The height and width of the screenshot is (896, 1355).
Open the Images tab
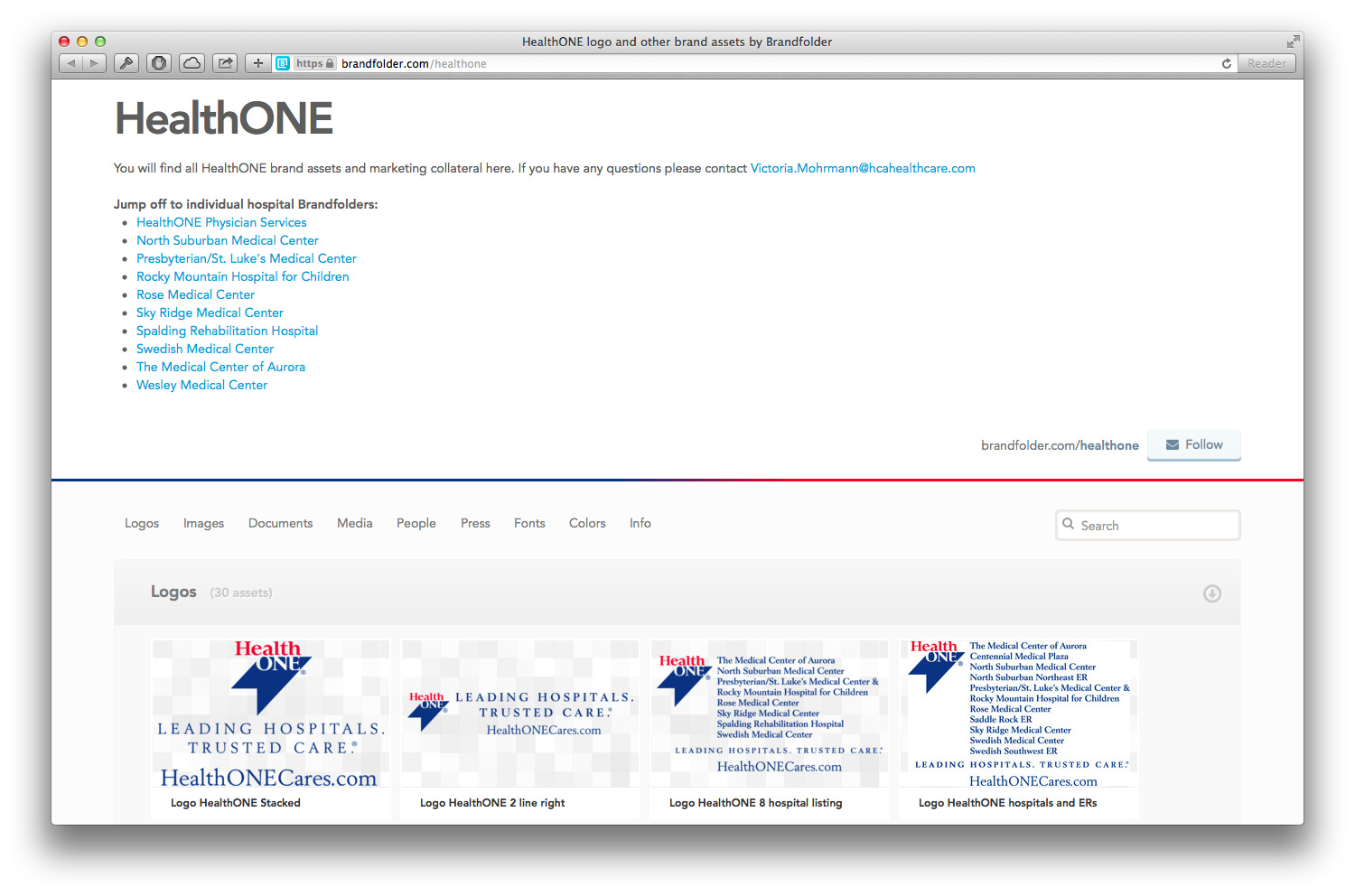(203, 523)
